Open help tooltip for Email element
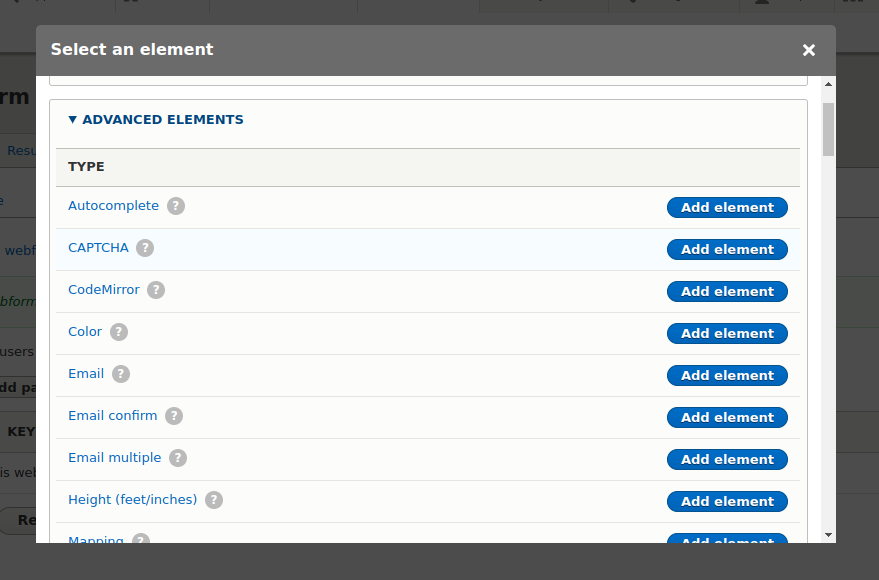879x580 pixels. tap(121, 374)
